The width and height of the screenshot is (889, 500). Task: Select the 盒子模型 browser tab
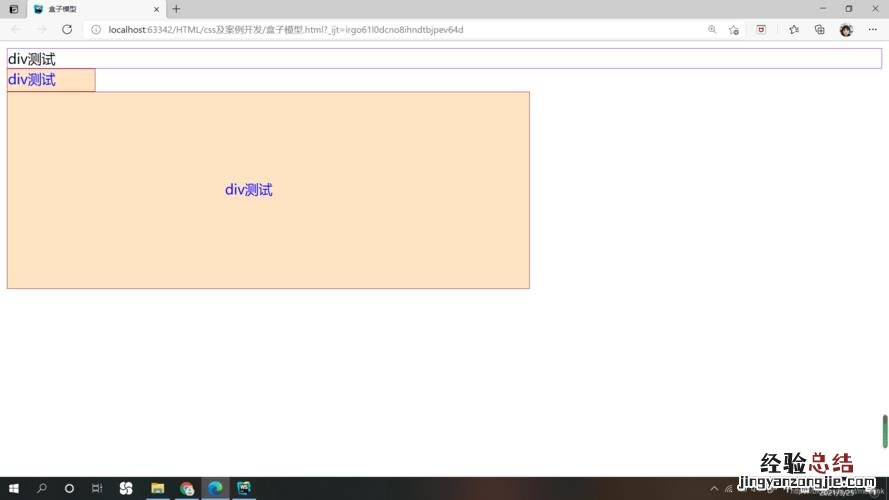[96, 9]
